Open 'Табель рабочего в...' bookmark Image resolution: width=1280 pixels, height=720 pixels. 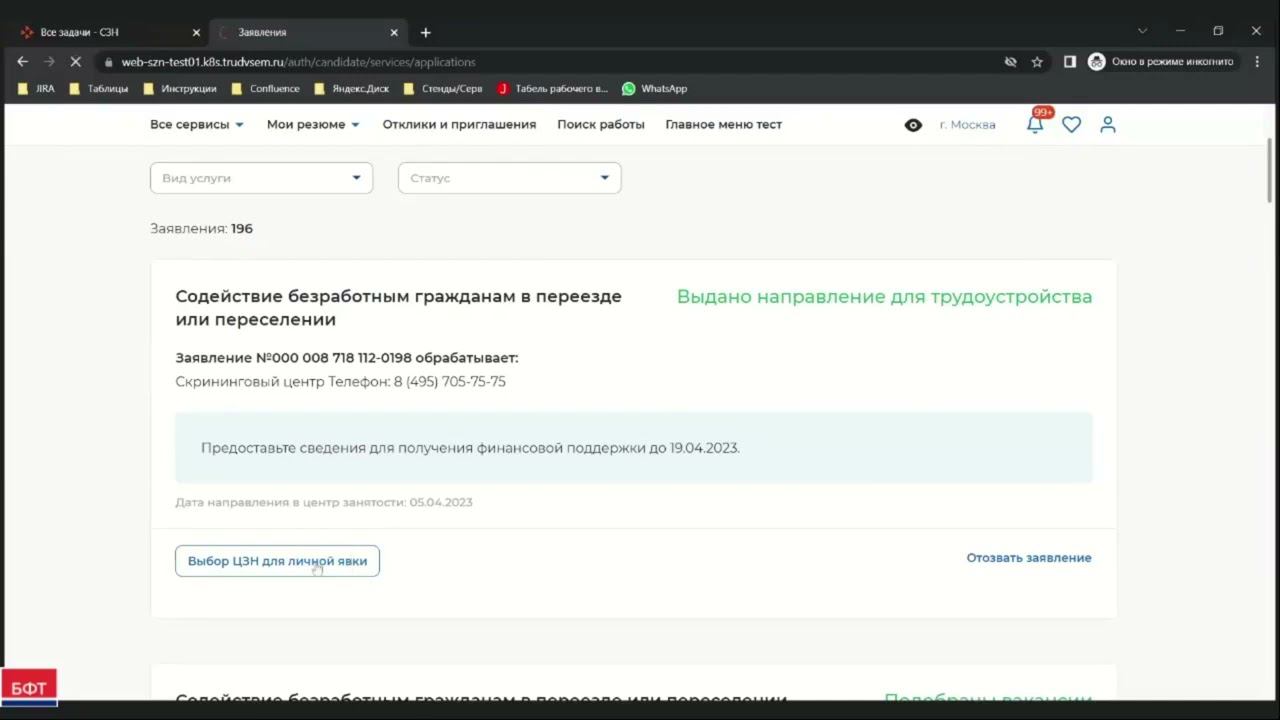coord(552,88)
